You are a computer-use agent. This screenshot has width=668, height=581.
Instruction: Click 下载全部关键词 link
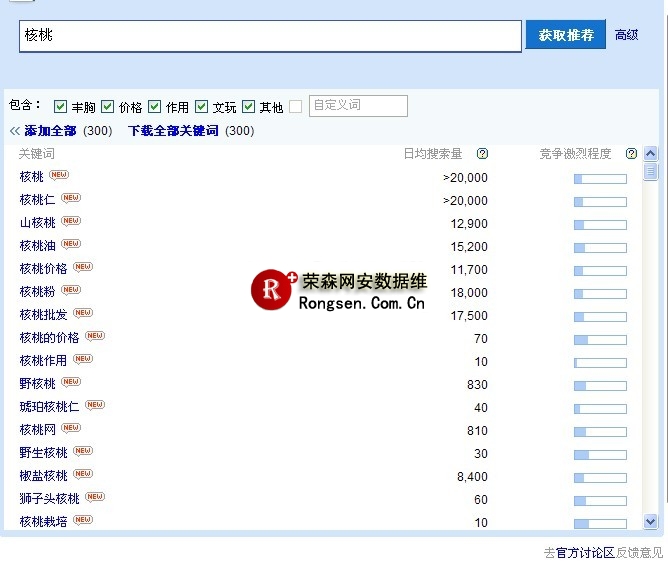coord(173,131)
